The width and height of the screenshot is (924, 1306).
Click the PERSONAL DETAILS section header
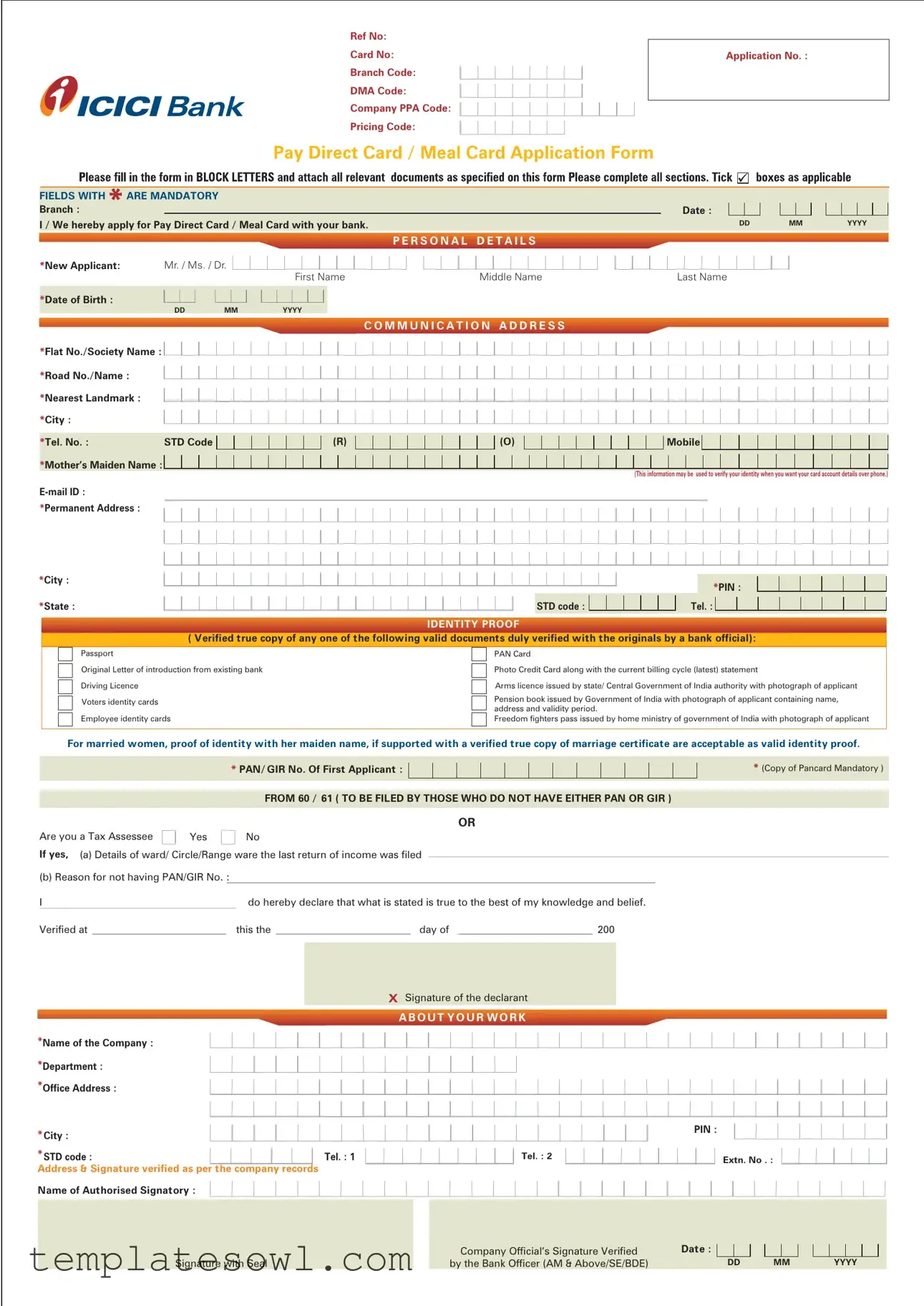(x=465, y=240)
